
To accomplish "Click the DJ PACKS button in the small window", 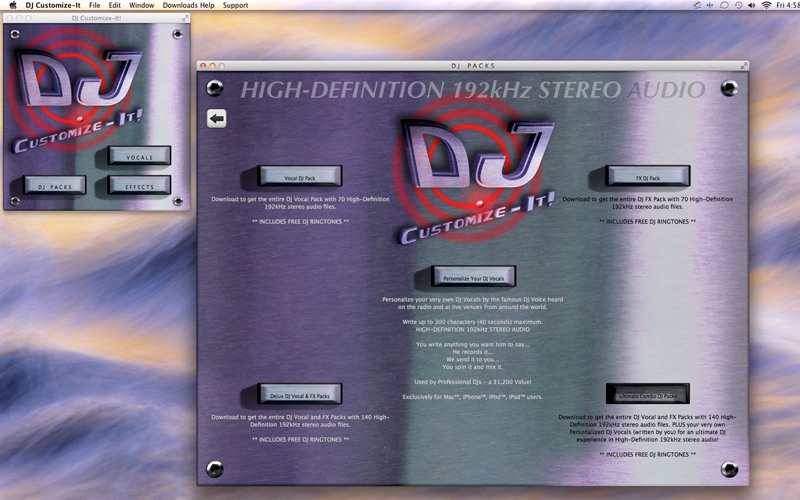I will point(55,185).
